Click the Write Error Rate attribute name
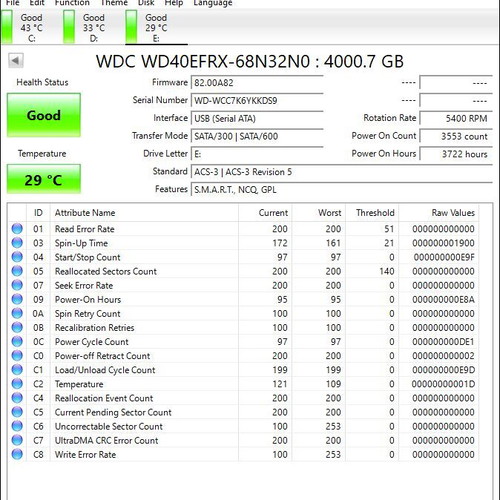The image size is (500, 500). pos(85,455)
